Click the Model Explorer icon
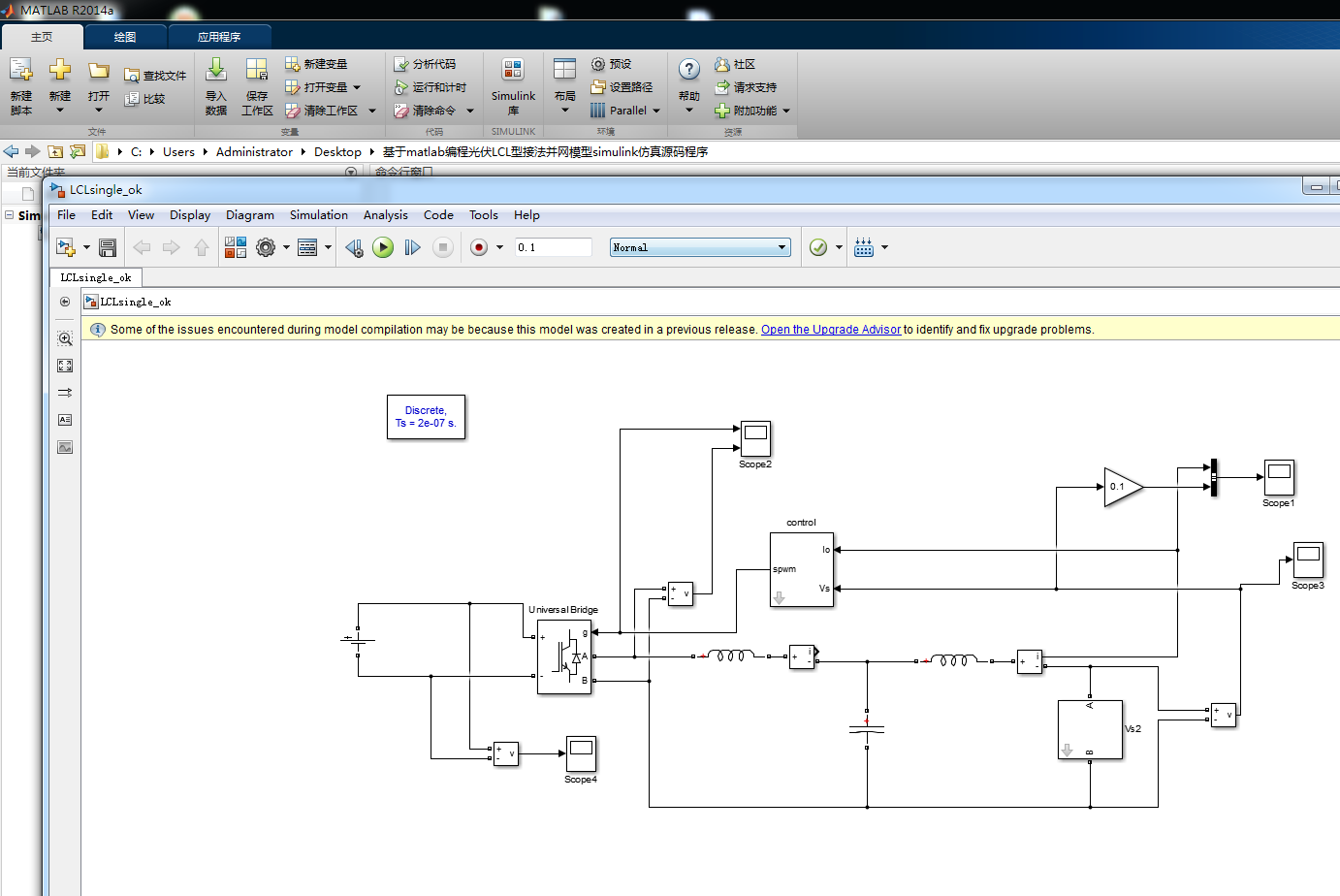Screen dimensions: 1340x896 pyautogui.click(x=307, y=248)
